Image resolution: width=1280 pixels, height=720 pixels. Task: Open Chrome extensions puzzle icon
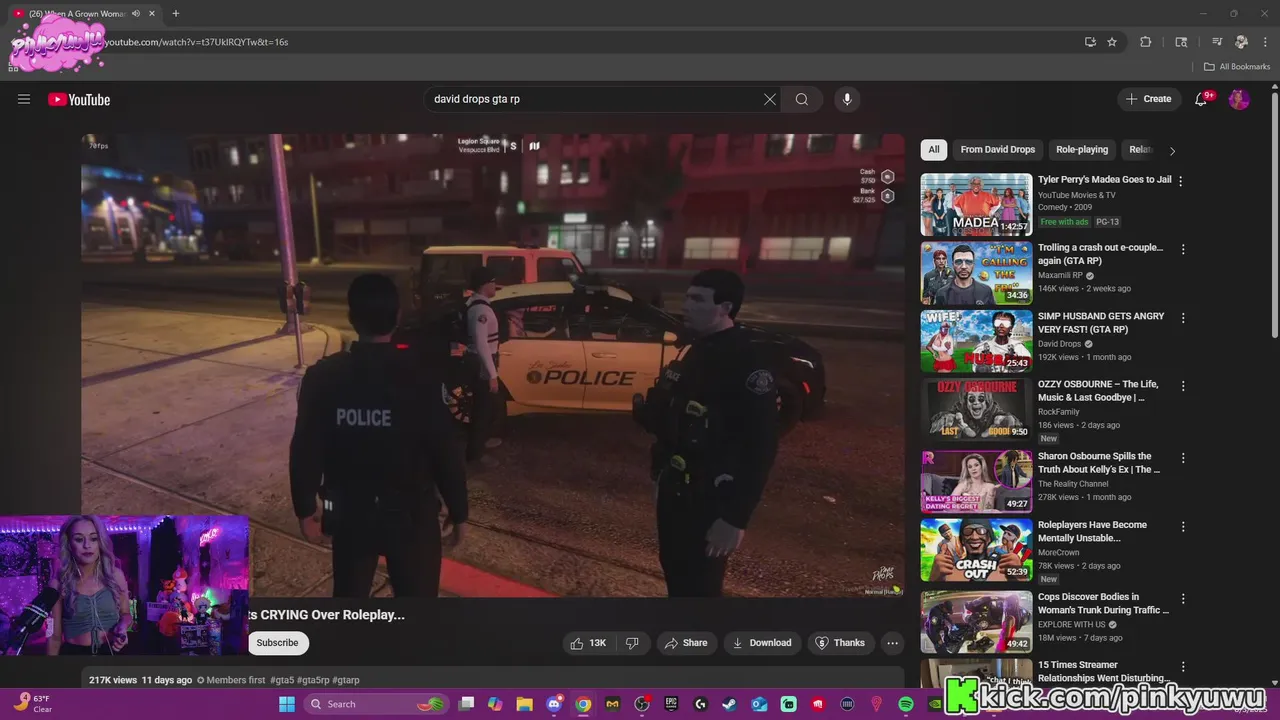(1146, 42)
